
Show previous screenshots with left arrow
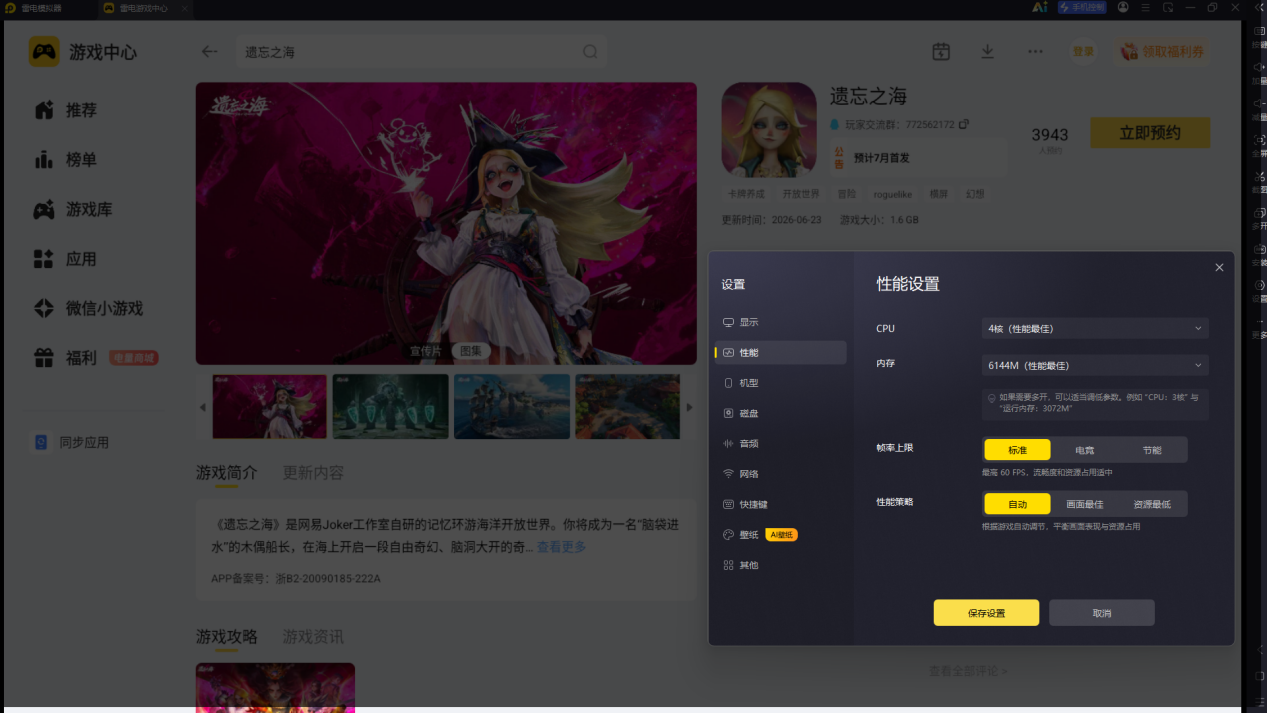(x=203, y=407)
